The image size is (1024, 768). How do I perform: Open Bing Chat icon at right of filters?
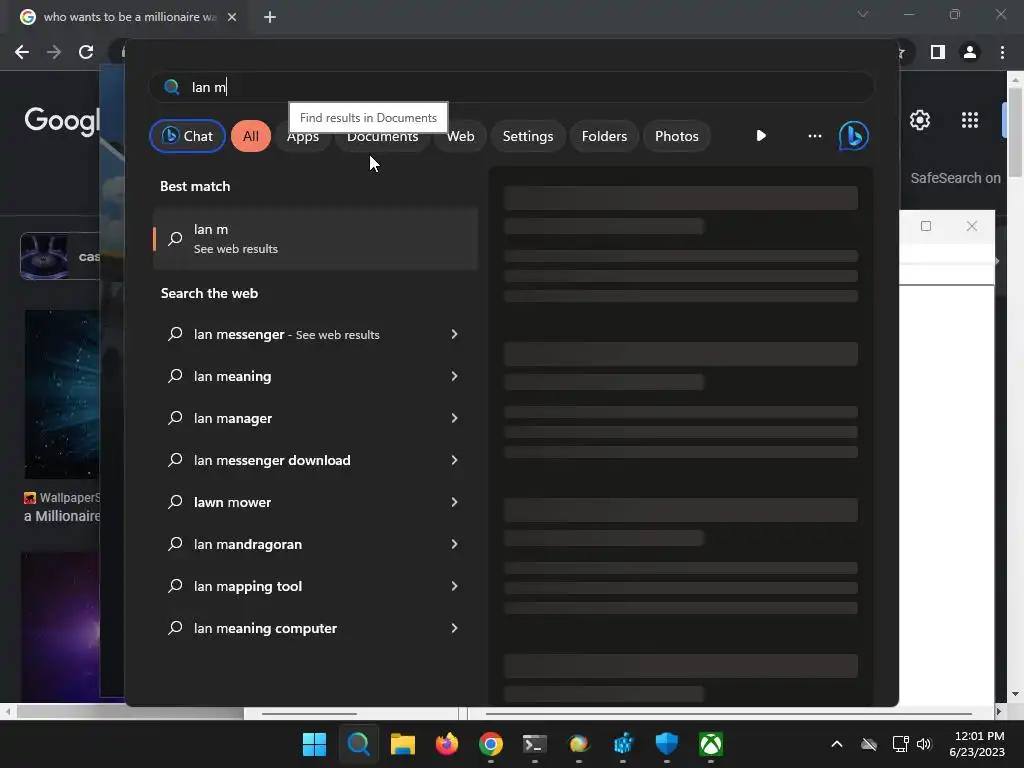[x=853, y=136]
